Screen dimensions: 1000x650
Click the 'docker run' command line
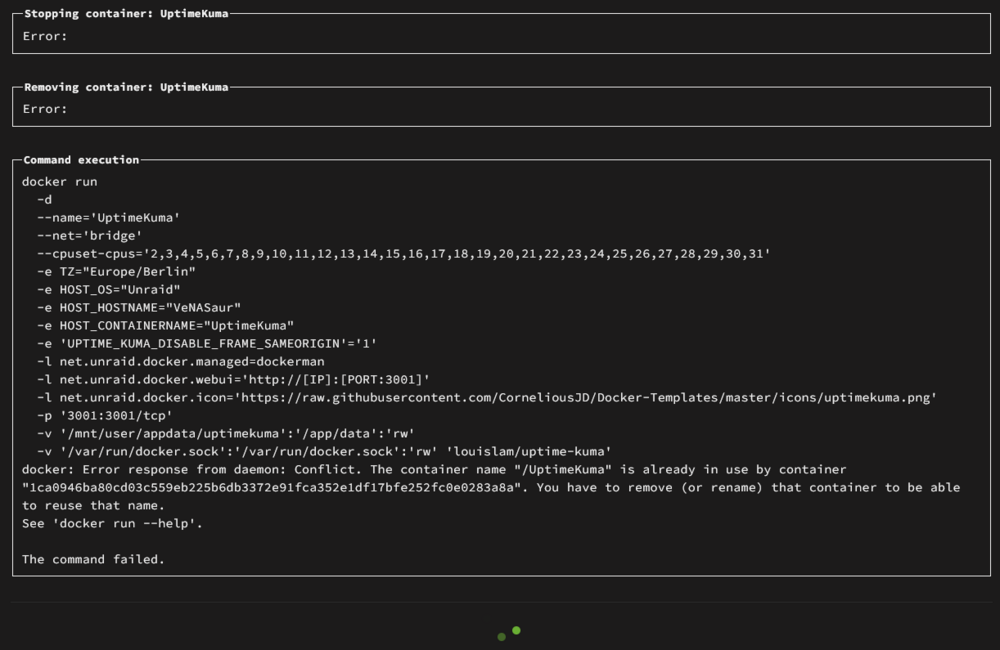coord(59,182)
